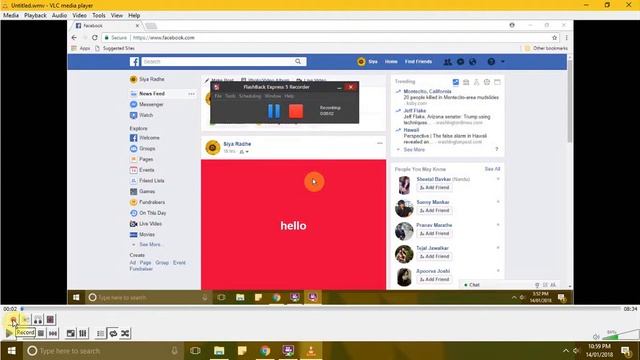640x360 pixels.
Task: Open Chrome from the main taskbar
Action: 265,351
